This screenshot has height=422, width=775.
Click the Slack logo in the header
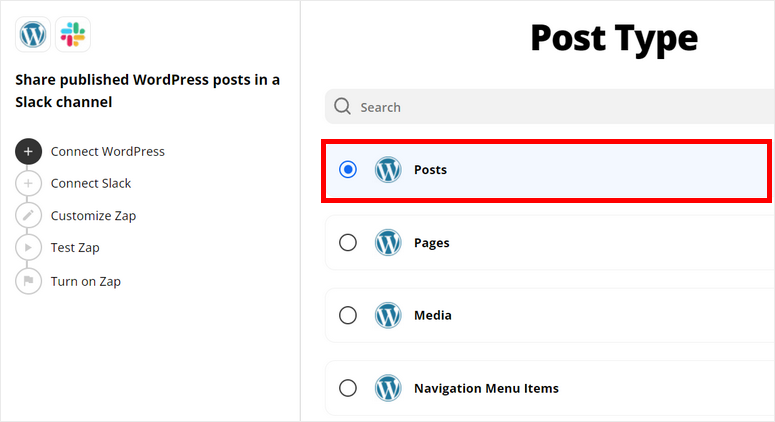click(73, 35)
